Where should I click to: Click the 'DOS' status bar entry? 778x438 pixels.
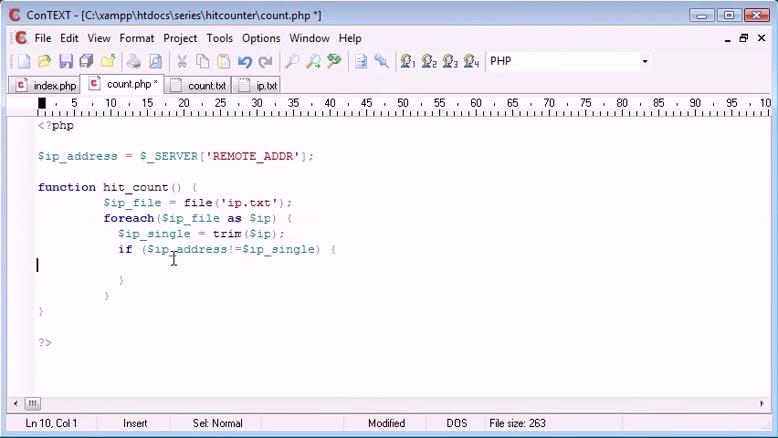coord(456,423)
